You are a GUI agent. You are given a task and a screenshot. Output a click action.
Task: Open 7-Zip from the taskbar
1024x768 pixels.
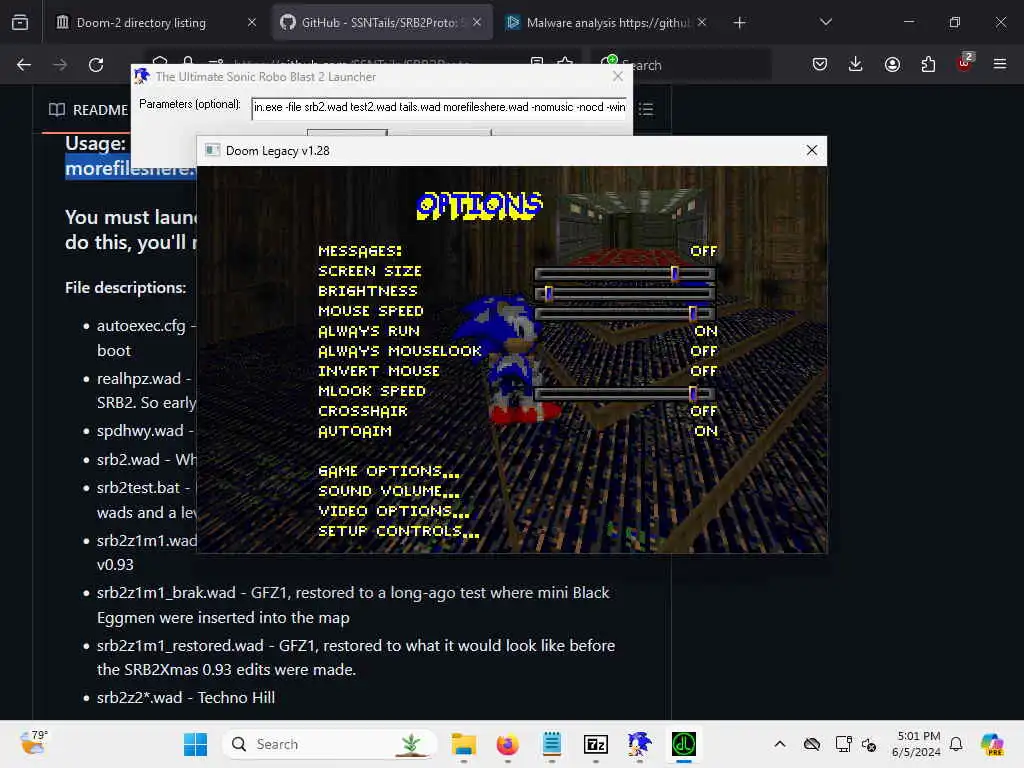pos(596,744)
